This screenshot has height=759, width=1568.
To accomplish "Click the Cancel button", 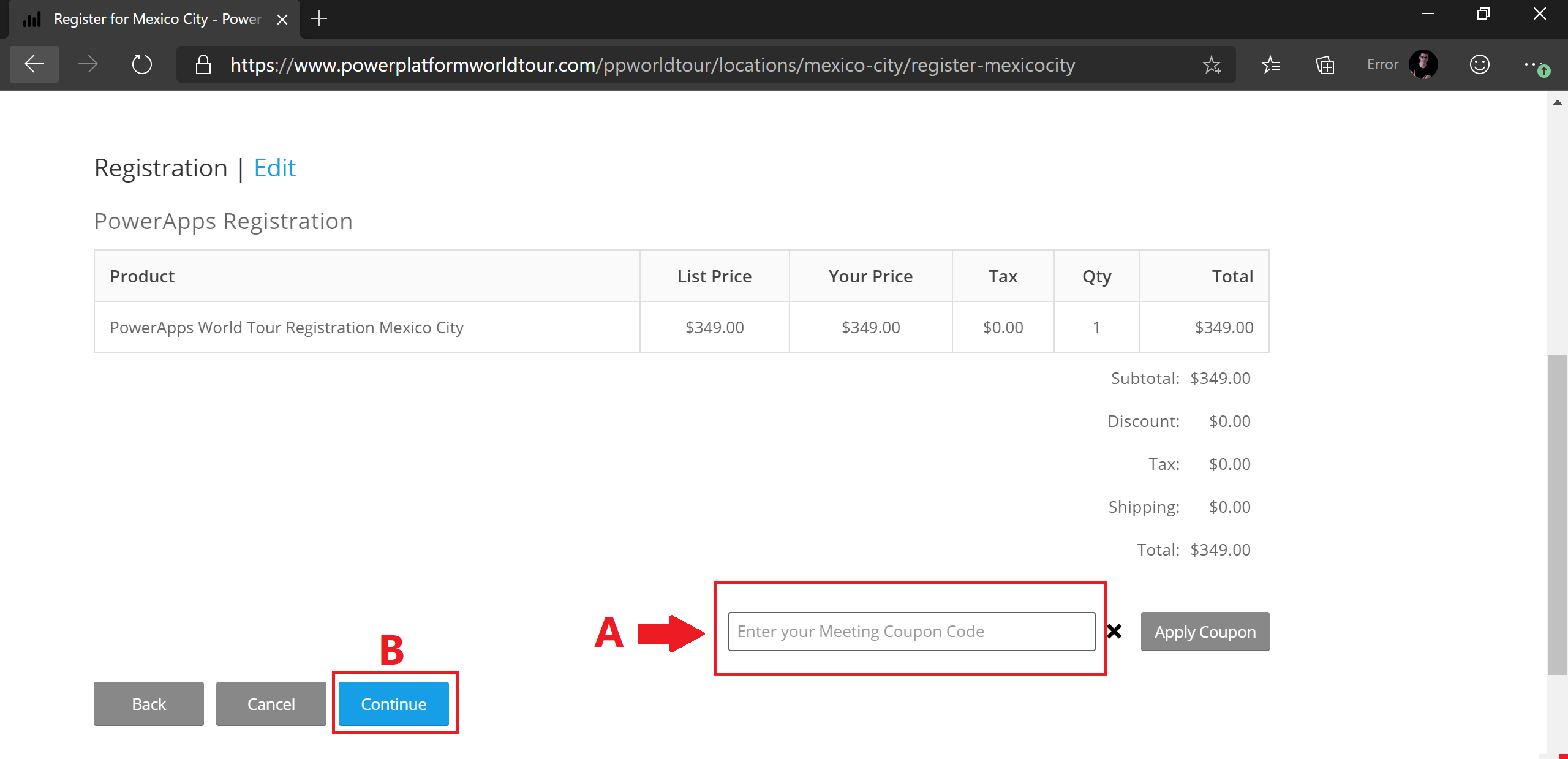I will [x=271, y=704].
